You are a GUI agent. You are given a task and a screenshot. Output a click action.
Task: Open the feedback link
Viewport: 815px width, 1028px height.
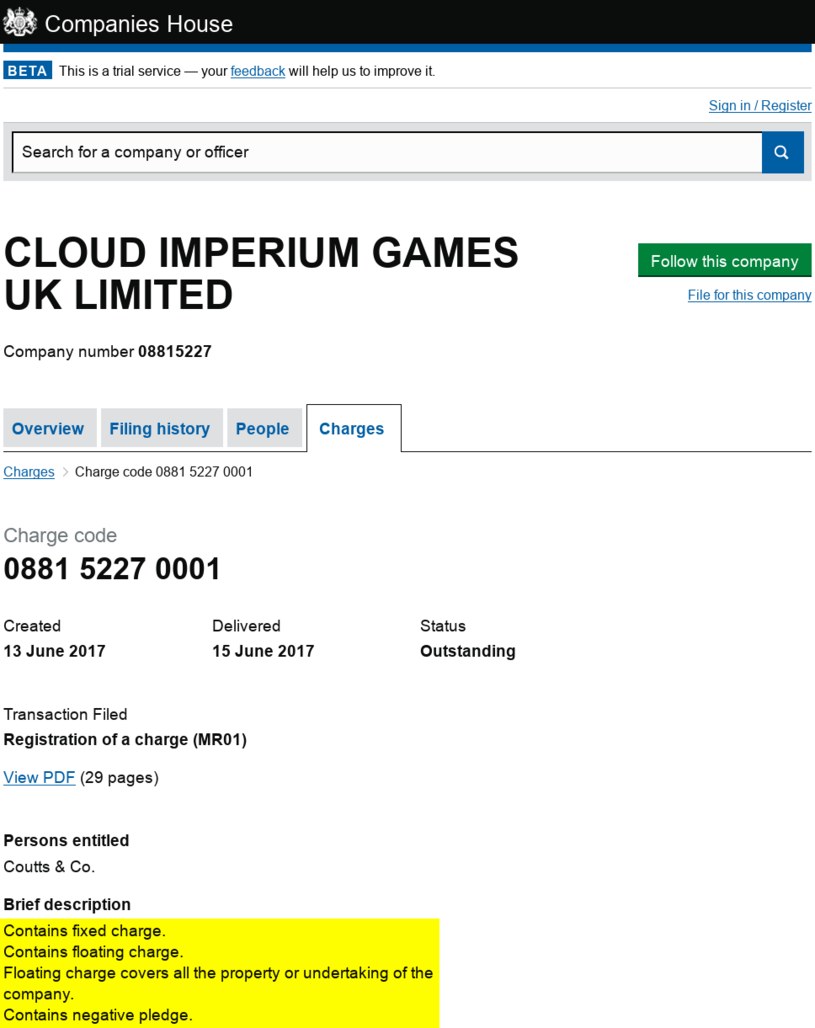coord(258,71)
